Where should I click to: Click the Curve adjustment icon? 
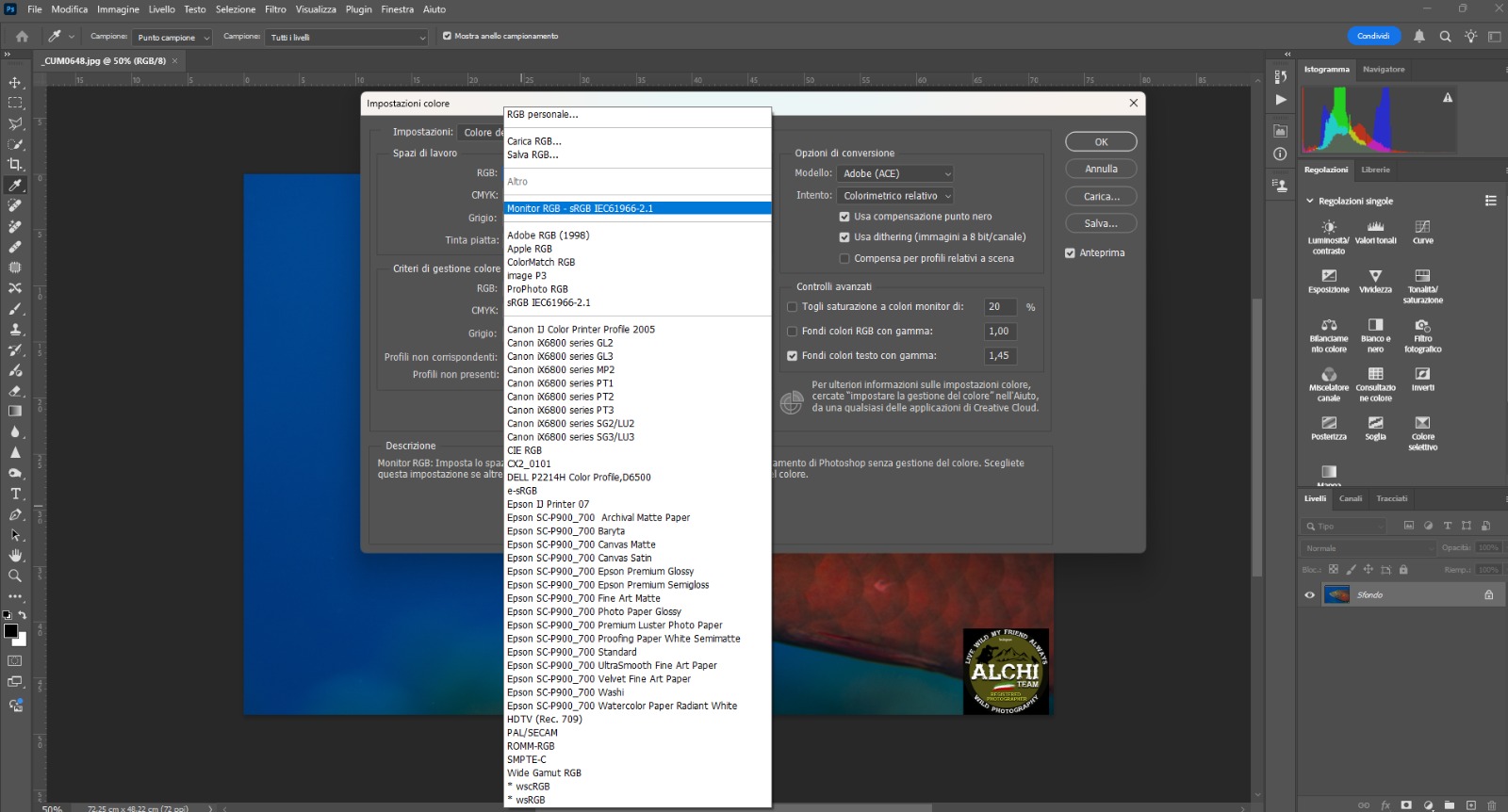(1422, 227)
